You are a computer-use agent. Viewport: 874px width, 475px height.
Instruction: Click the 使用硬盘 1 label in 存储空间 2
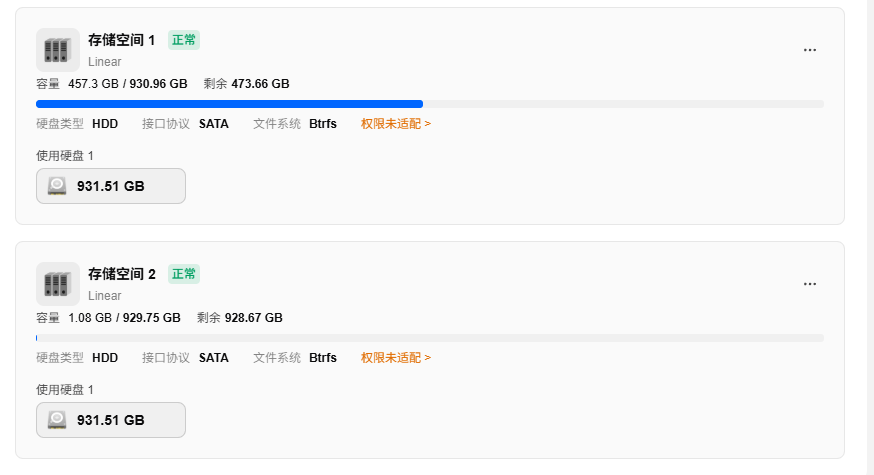coord(65,390)
